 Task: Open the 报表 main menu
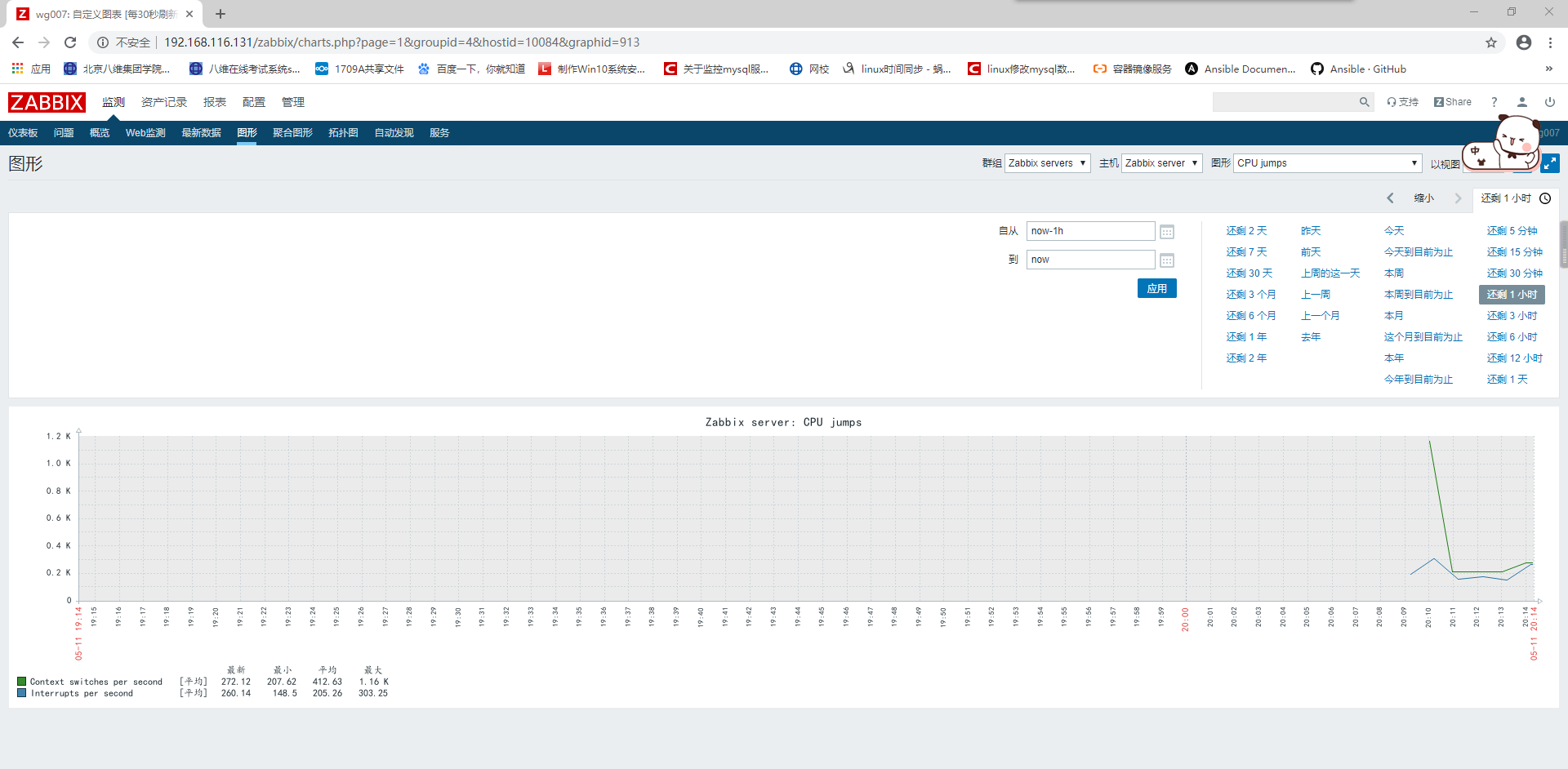click(215, 102)
